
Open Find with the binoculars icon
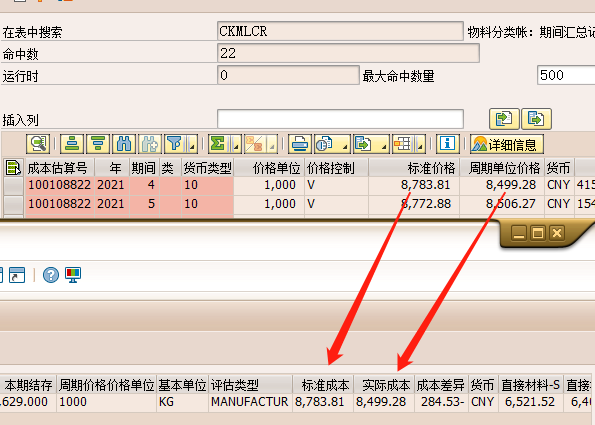coord(124,144)
